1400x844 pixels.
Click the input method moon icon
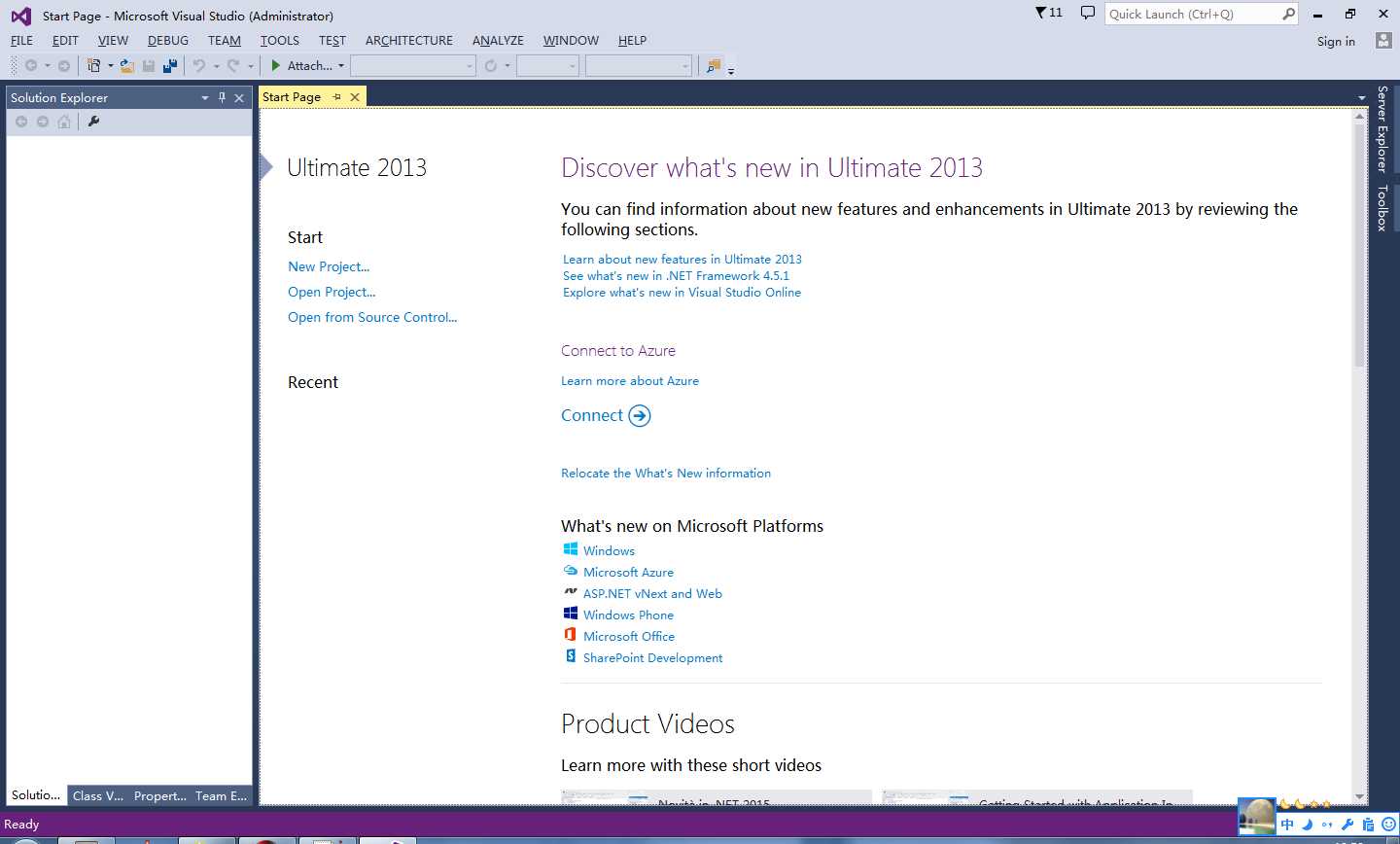pos(1308,825)
